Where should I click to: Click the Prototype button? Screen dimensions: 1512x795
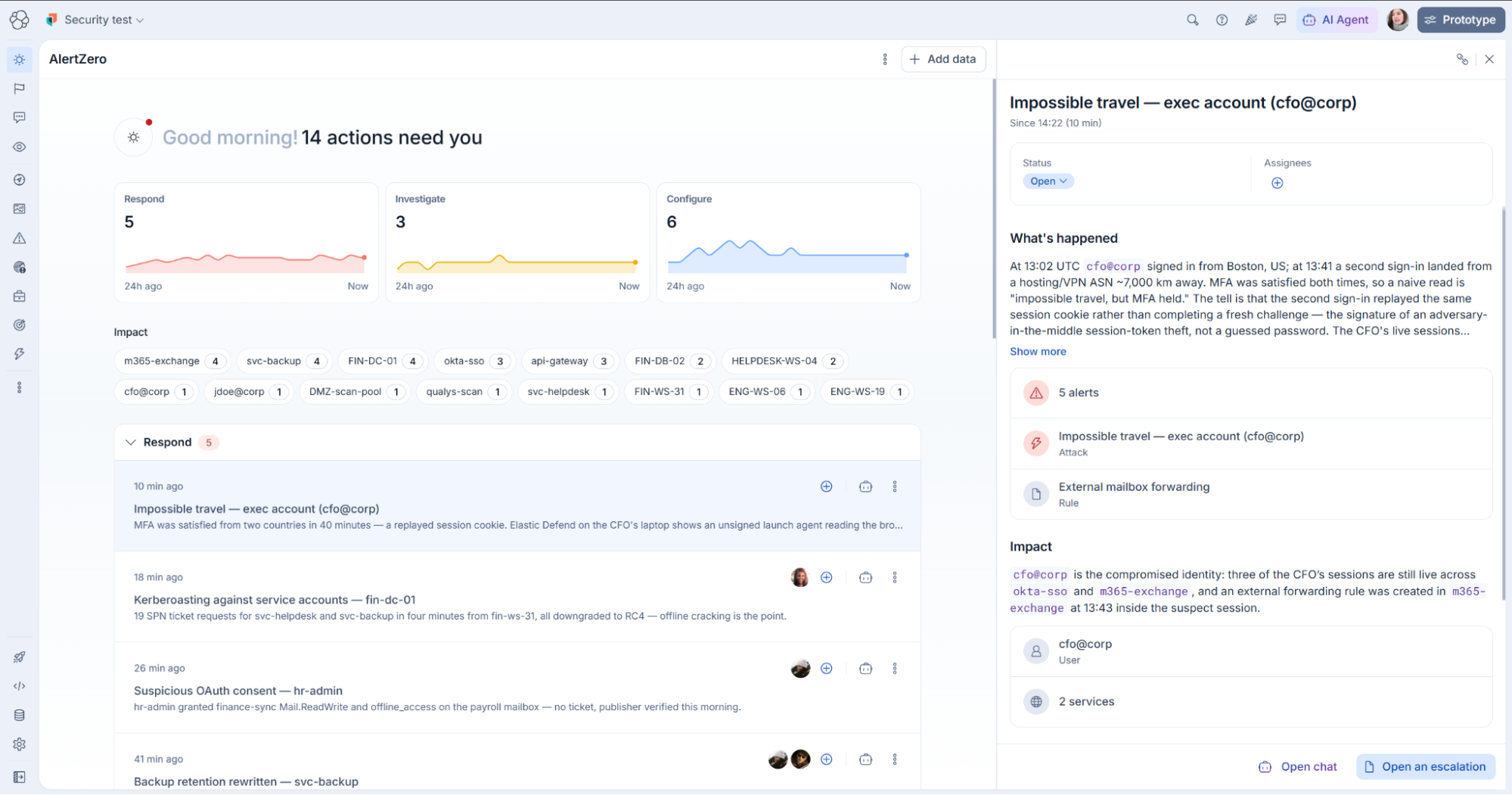coord(1461,20)
